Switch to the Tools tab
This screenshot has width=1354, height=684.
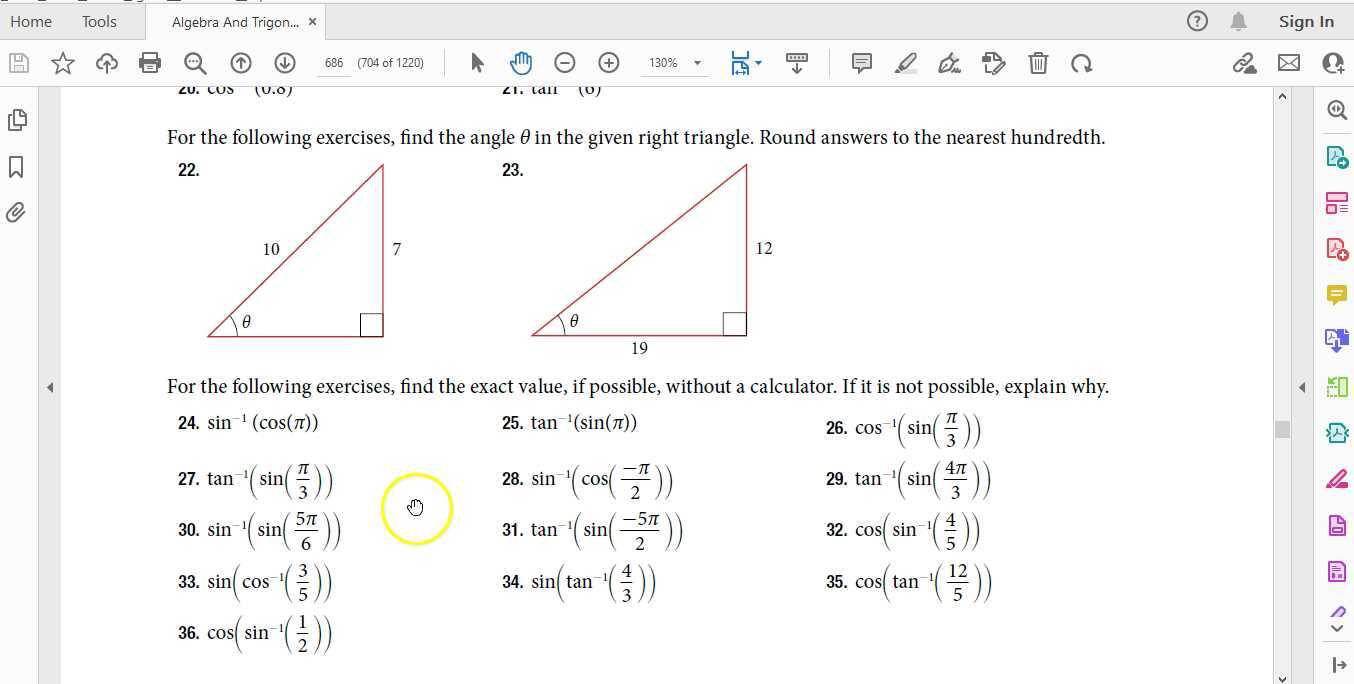click(98, 21)
